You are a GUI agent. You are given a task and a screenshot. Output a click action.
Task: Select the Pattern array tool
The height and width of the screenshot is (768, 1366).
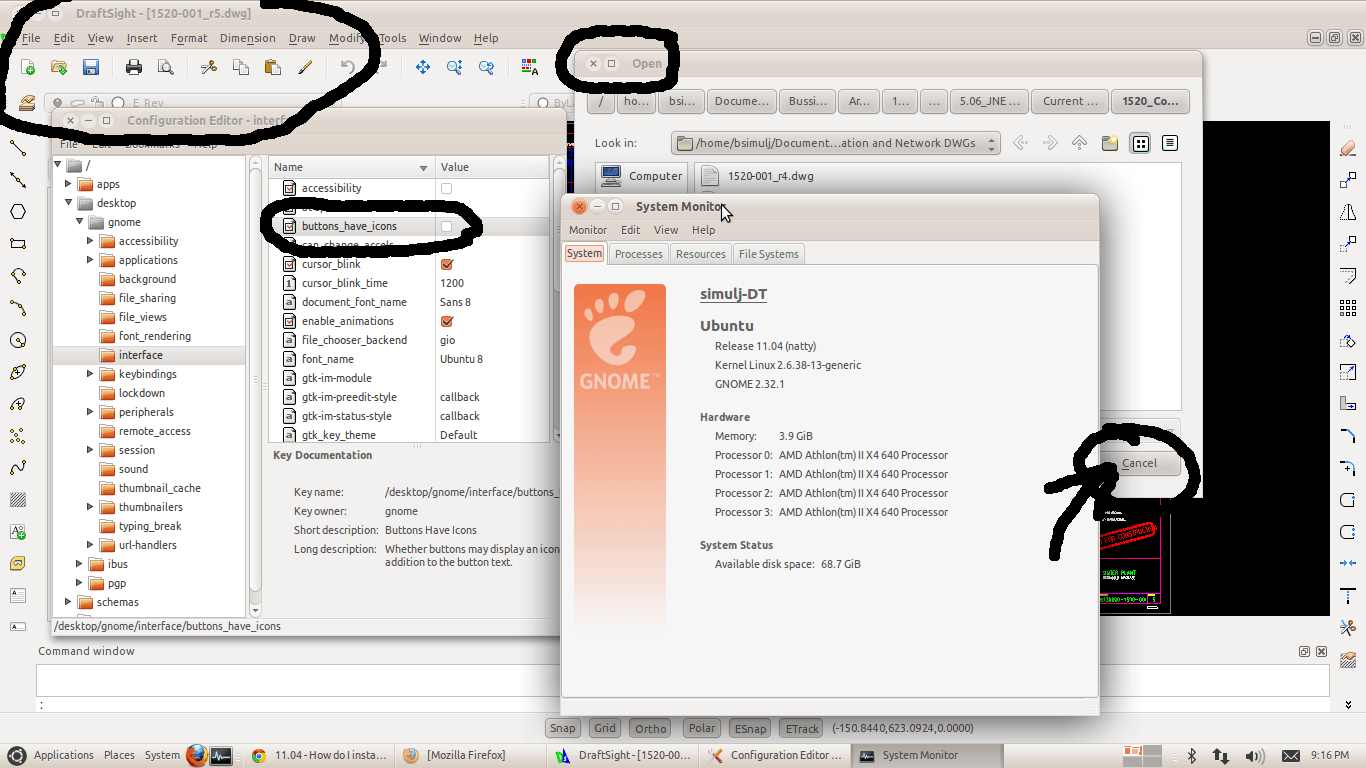(x=1347, y=308)
